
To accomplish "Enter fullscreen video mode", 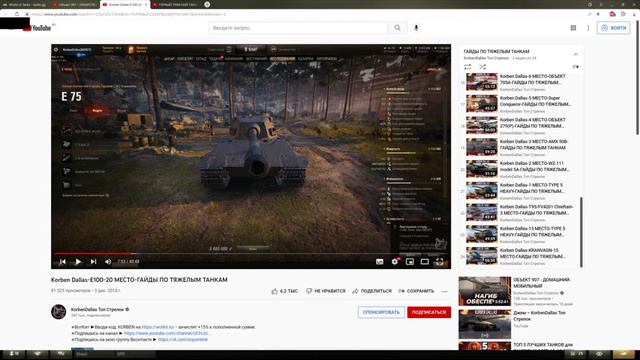I will tap(440, 262).
